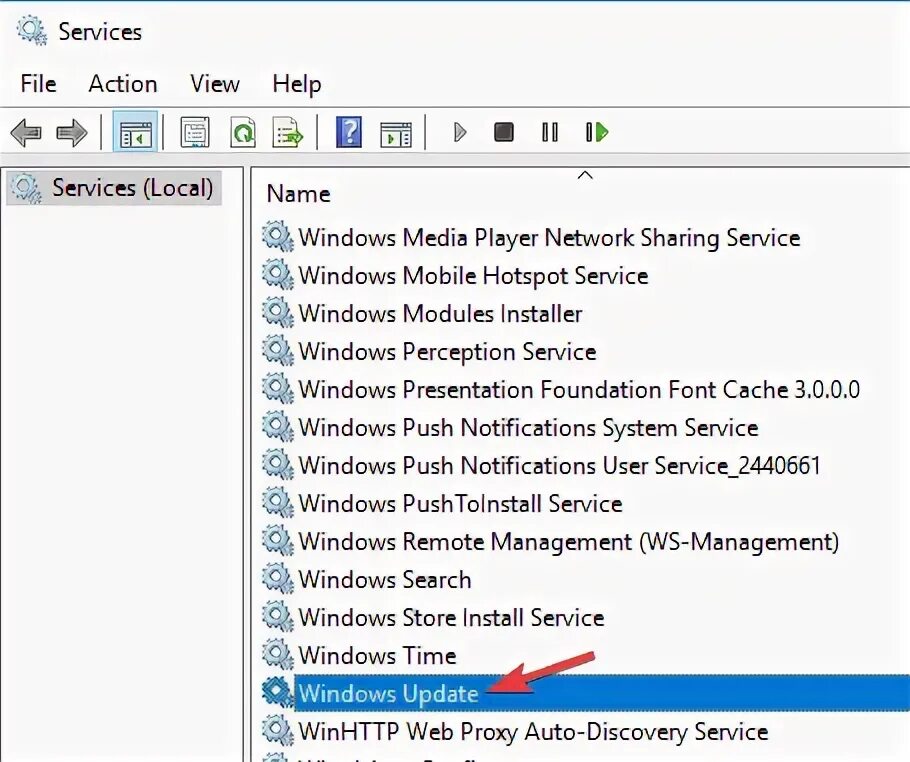Open Properties for Windows Update service

tap(195, 131)
